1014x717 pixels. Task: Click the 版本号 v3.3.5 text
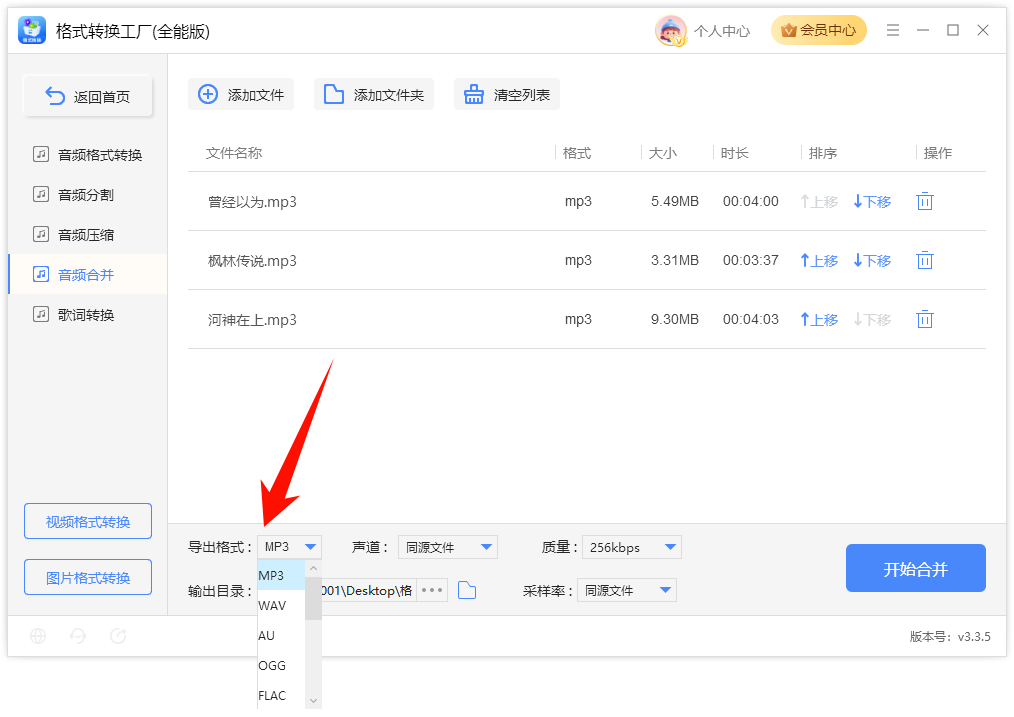point(950,636)
